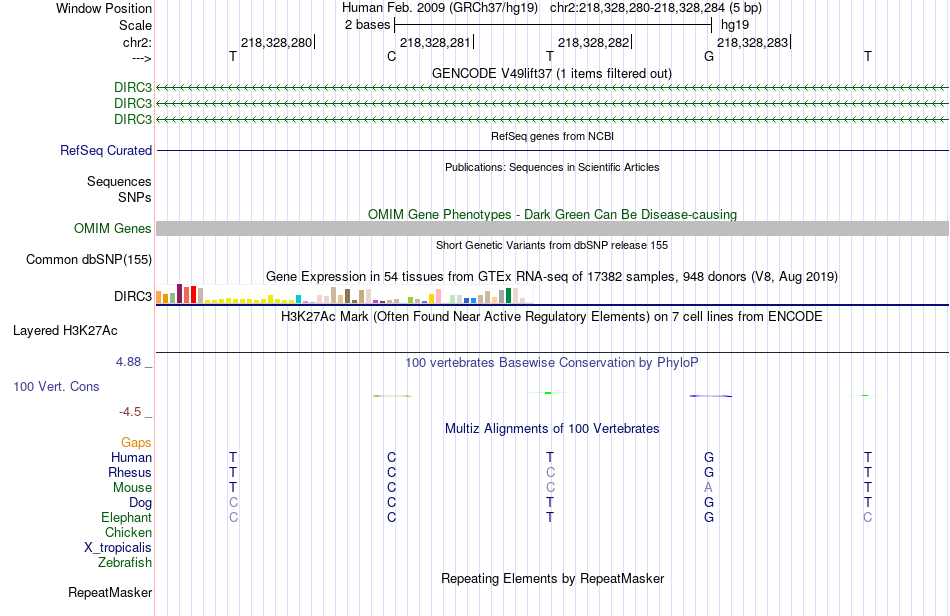Image resolution: width=950 pixels, height=616 pixels.
Task: Click the RepeatMasker track label
Action: point(110,592)
